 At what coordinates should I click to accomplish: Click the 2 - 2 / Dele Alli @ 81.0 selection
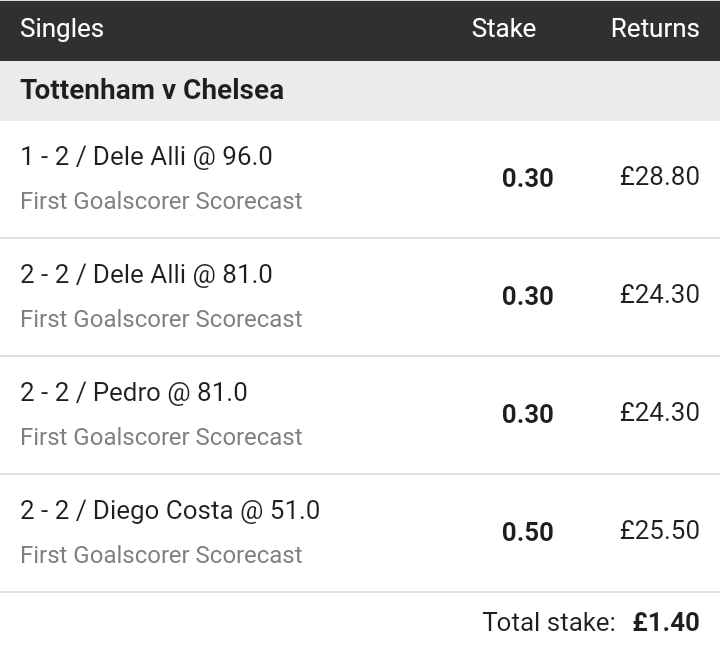(x=146, y=275)
